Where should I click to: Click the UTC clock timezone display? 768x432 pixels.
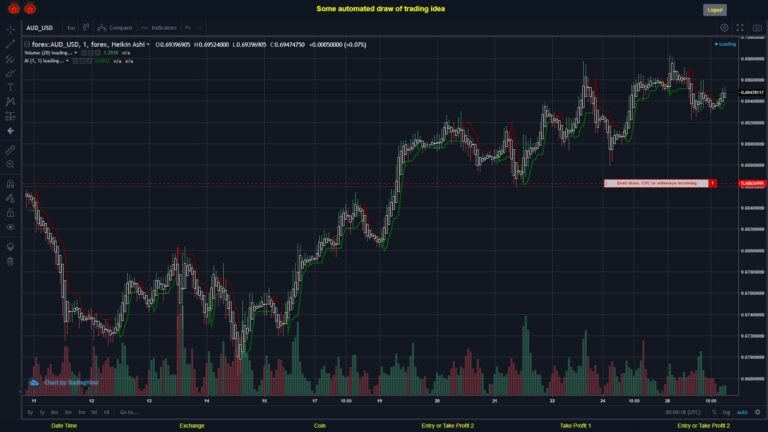coord(683,412)
